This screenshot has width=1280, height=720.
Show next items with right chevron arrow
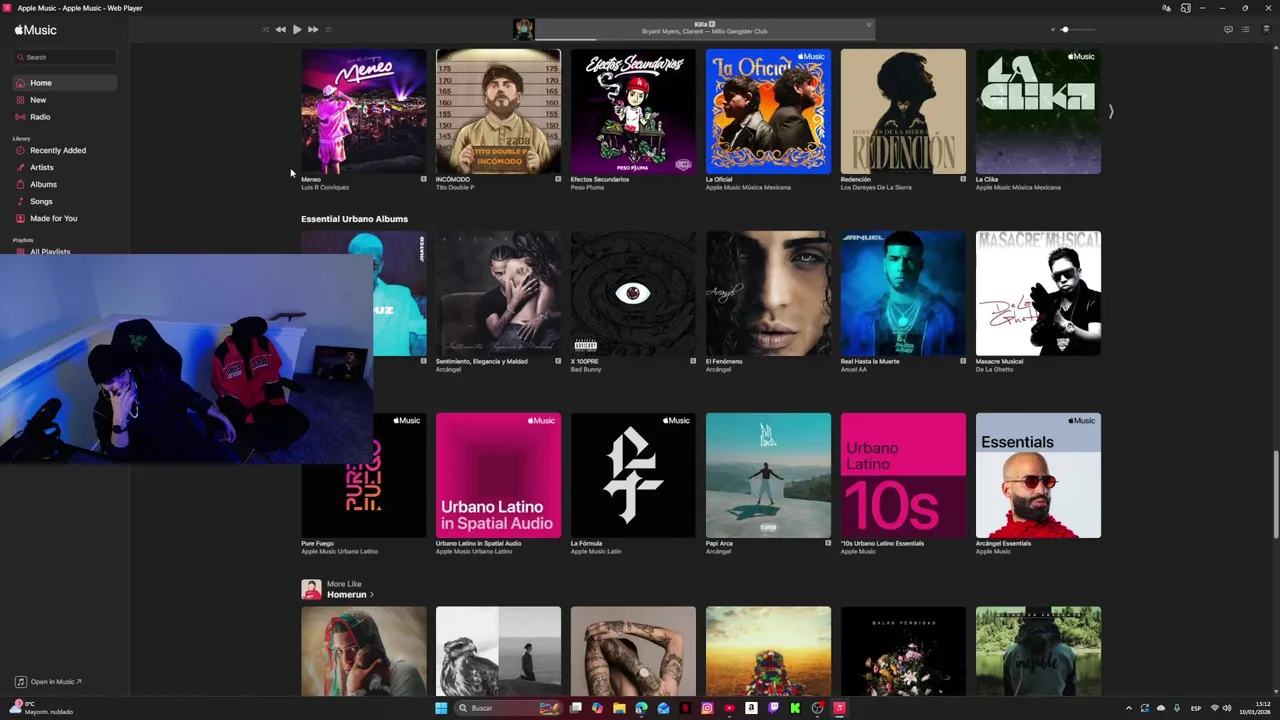(1110, 112)
